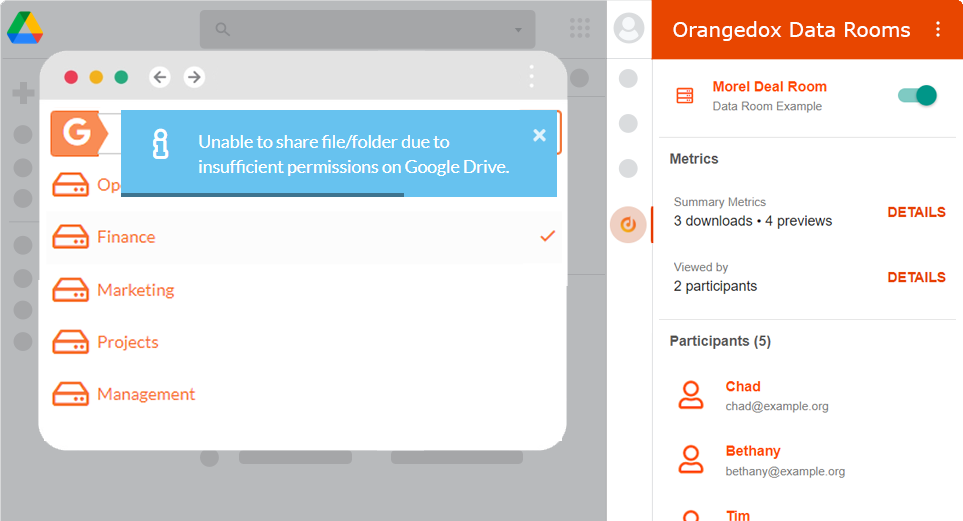Click the red close dot on popup window
Image resolution: width=963 pixels, height=521 pixels.
coord(71,77)
